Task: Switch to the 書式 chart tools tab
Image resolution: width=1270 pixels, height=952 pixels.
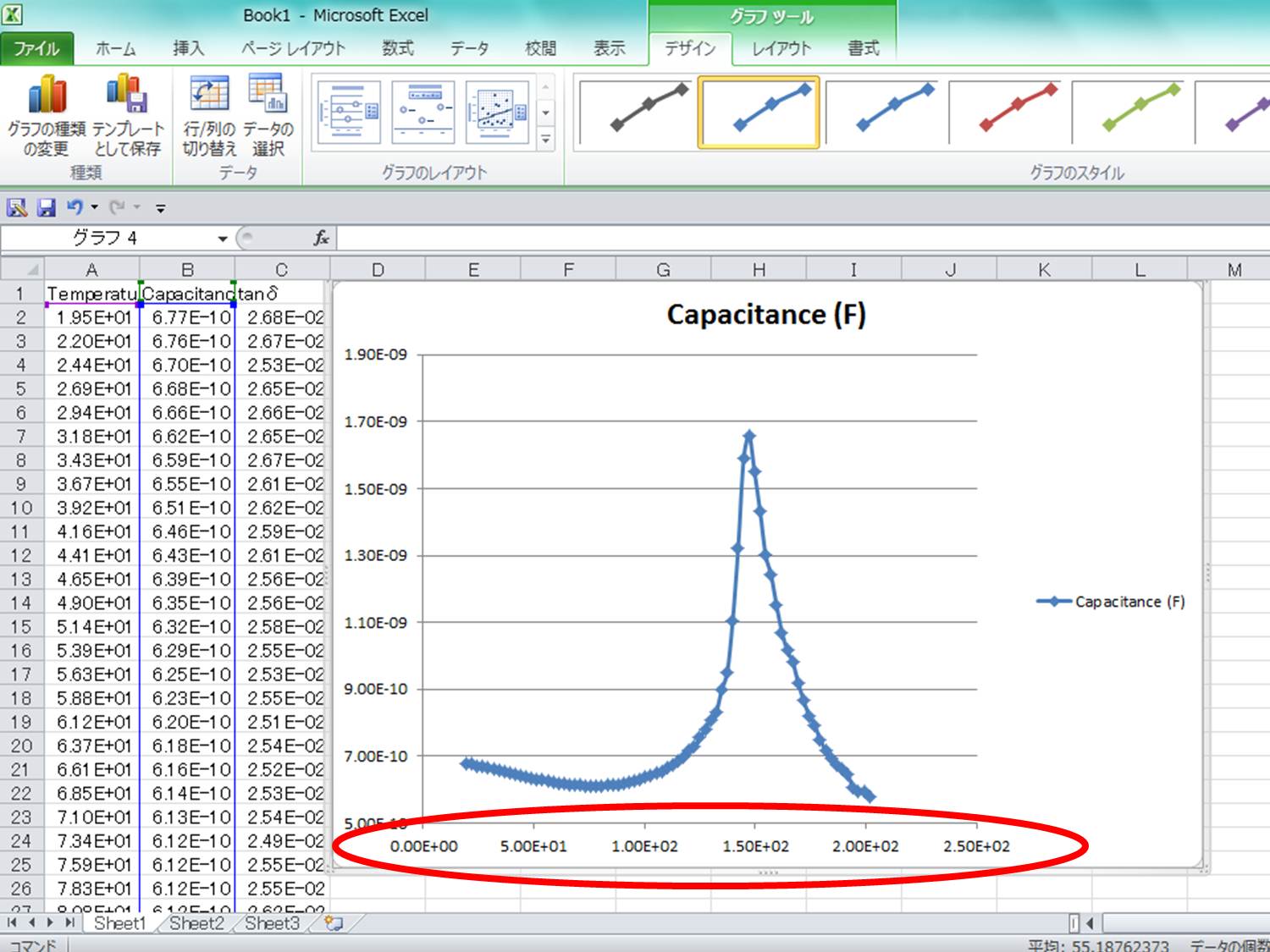Action: point(864,48)
